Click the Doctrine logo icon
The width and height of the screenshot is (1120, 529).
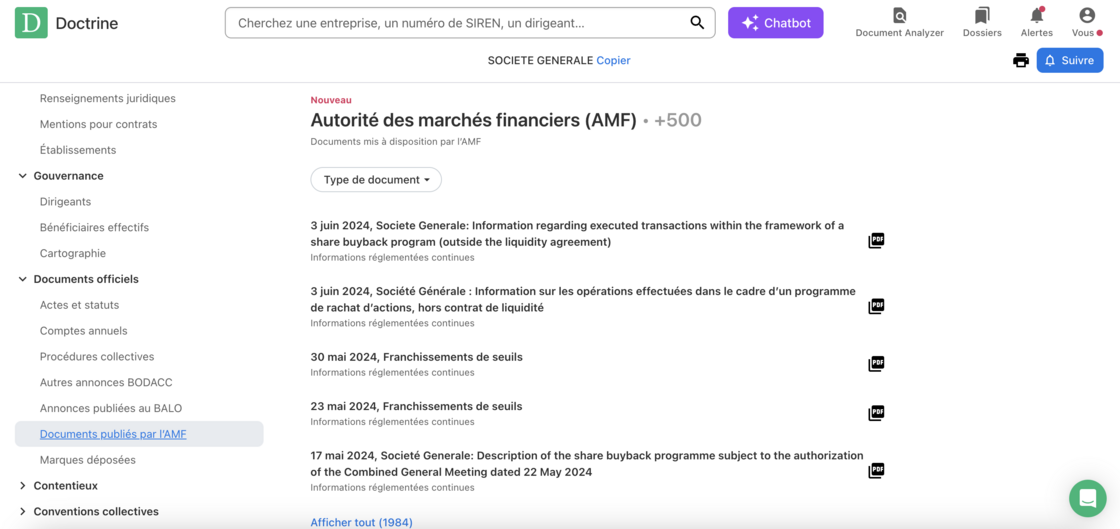pyautogui.click(x=31, y=23)
